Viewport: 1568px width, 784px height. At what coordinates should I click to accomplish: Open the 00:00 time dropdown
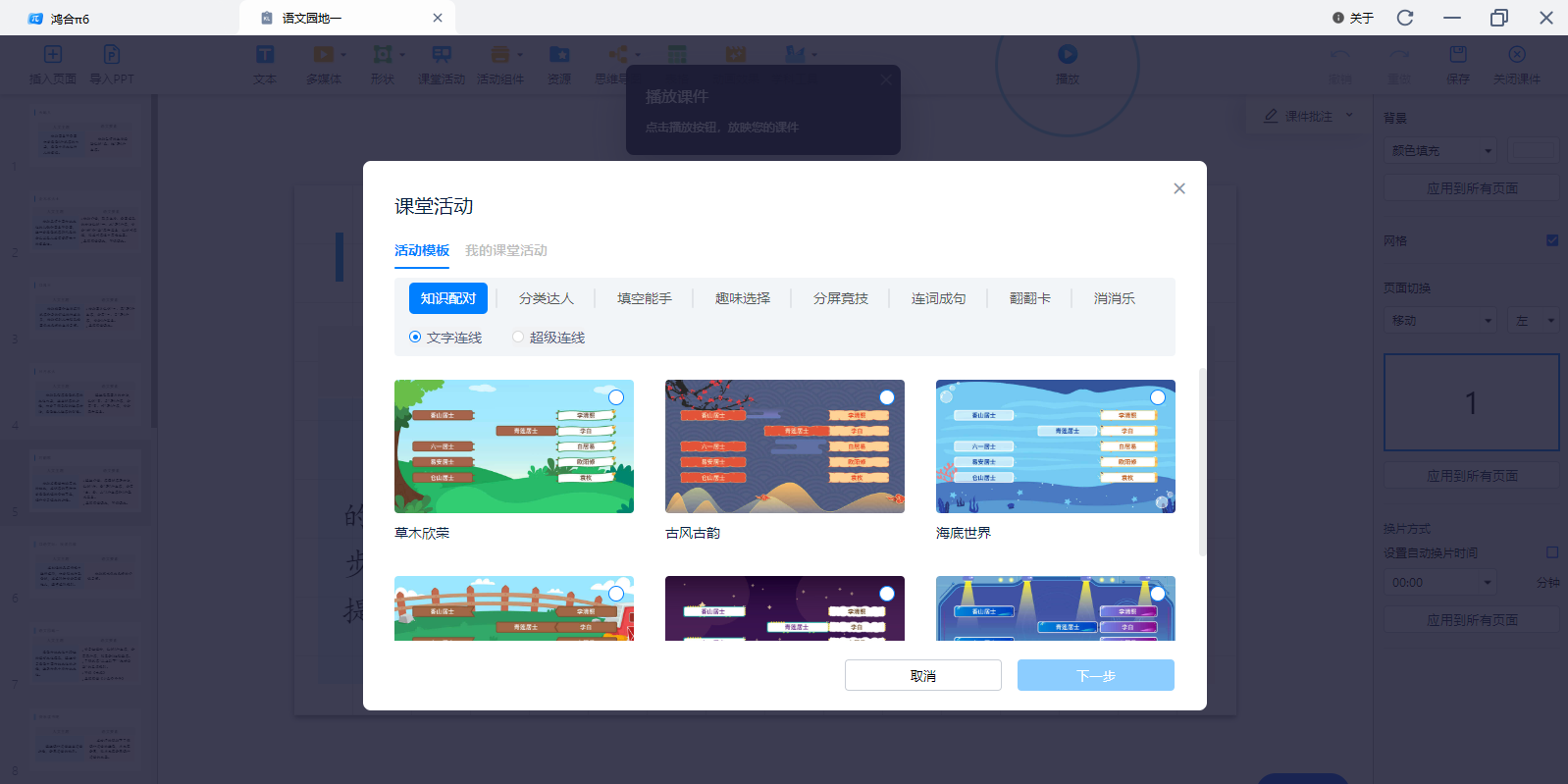coord(1440,583)
